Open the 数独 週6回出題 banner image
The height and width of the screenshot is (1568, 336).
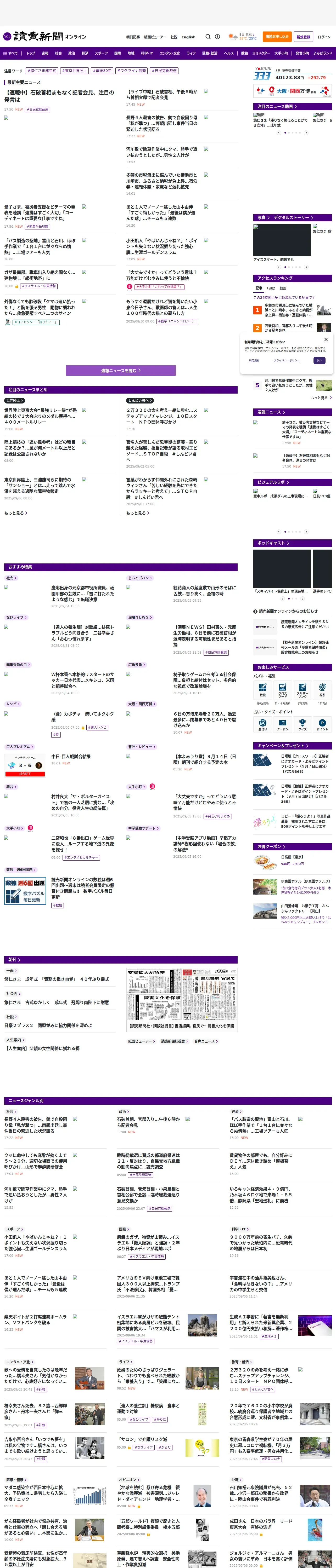point(25,891)
